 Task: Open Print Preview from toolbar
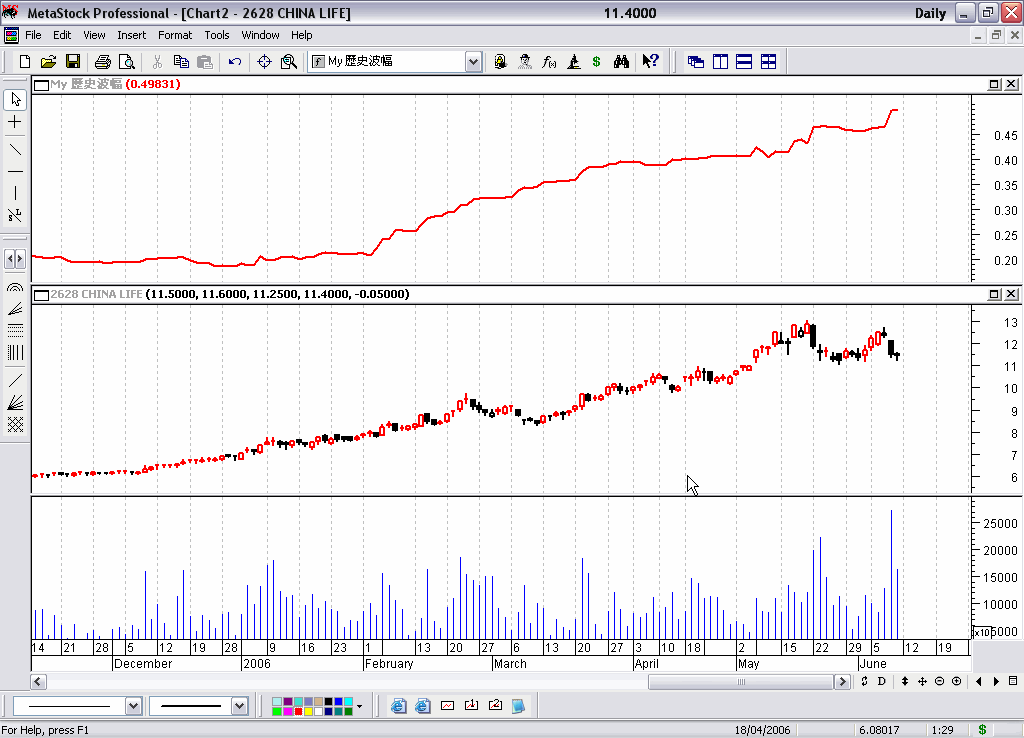pyautogui.click(x=127, y=61)
